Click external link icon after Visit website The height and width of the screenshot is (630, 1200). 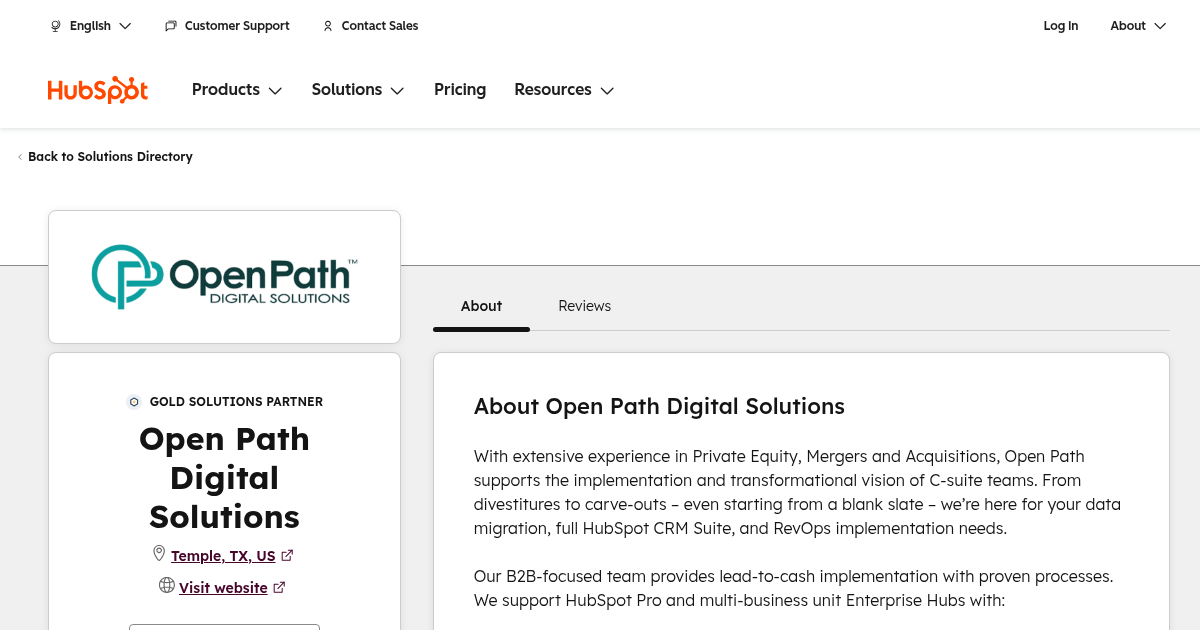pos(279,587)
